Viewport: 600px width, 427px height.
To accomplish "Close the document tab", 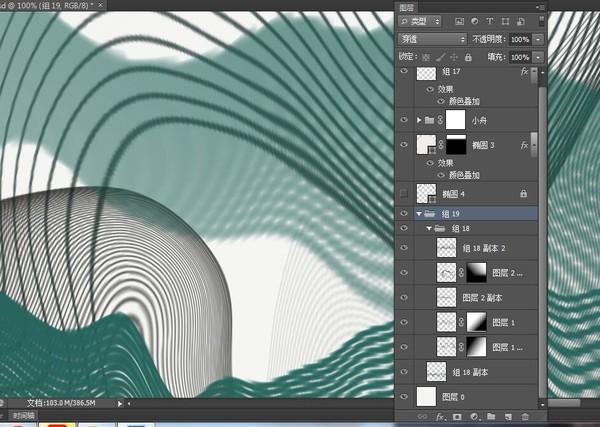I will tap(100, 5).
